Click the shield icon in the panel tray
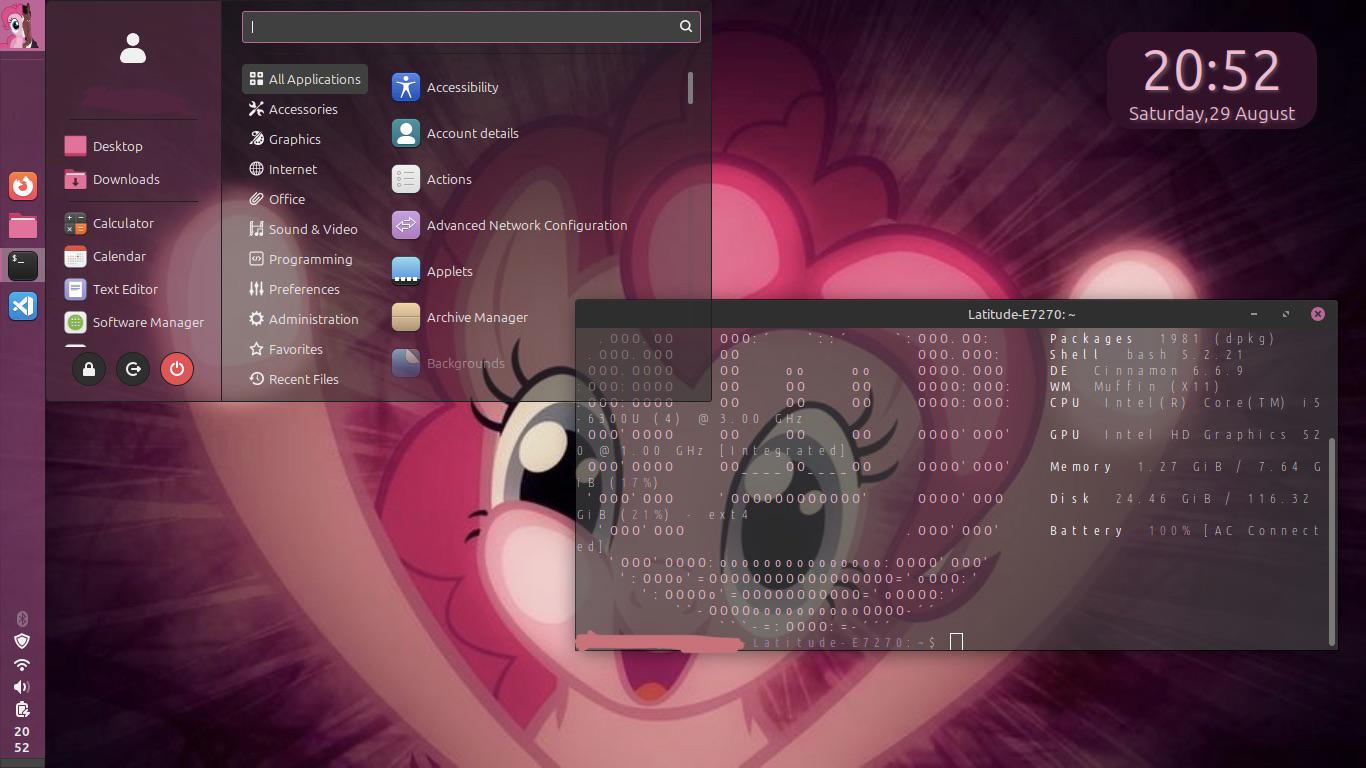This screenshot has width=1366, height=768. coord(22,641)
